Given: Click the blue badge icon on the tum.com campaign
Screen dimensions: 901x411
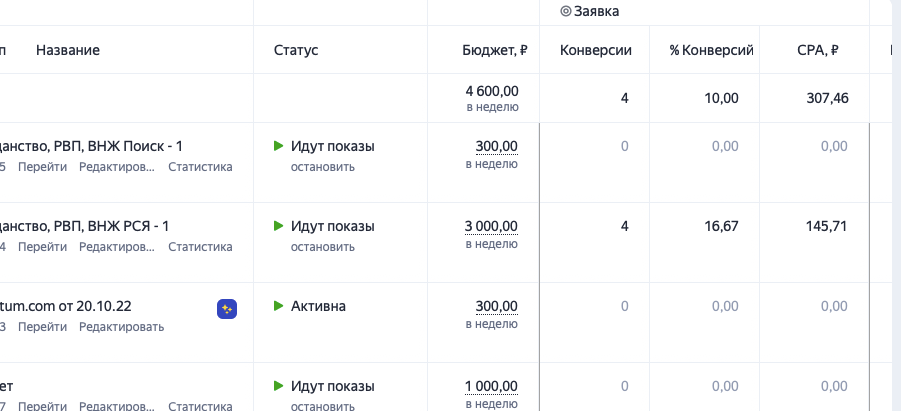Looking at the screenshot, I should (x=227, y=309).
